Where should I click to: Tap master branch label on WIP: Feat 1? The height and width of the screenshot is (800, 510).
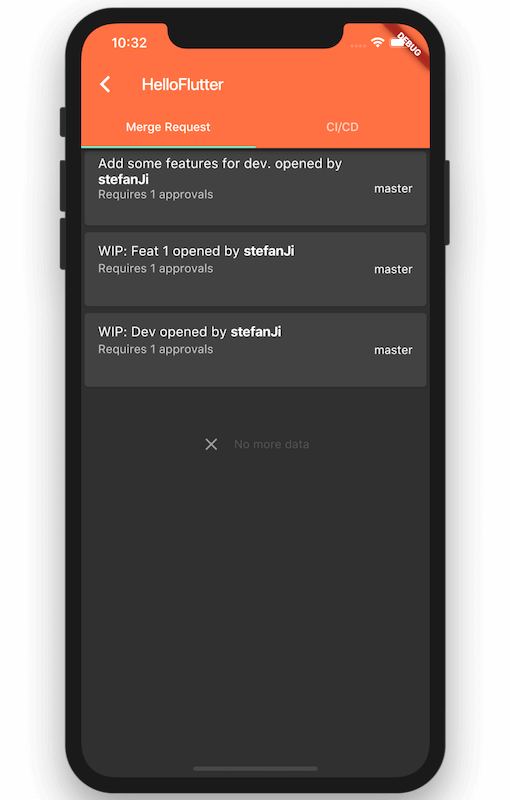pos(393,269)
